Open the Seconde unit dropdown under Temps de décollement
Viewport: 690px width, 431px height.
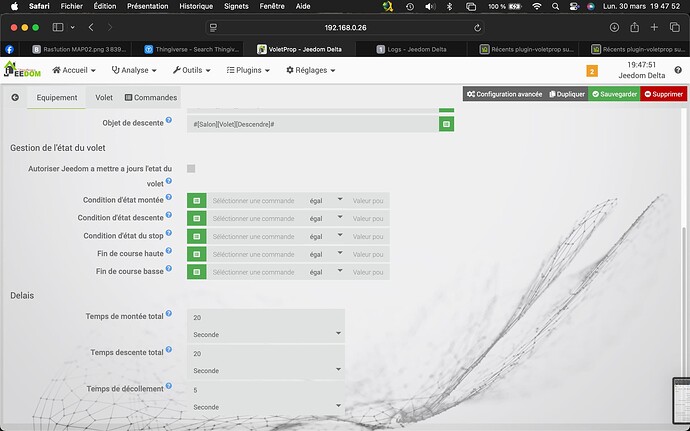click(266, 407)
